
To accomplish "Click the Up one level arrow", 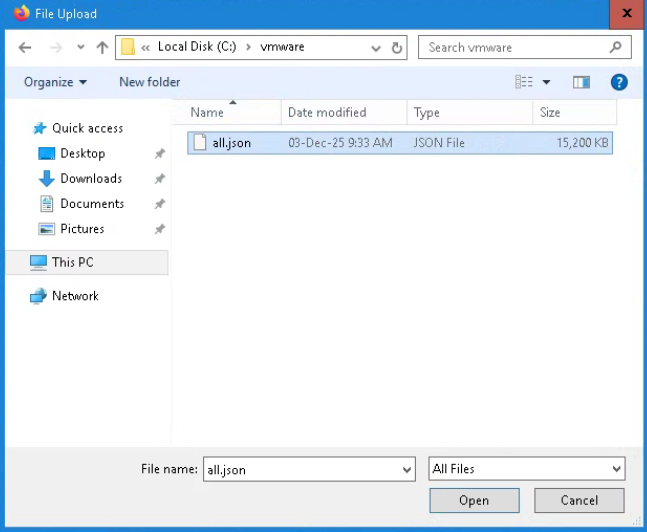I will pyautogui.click(x=102, y=47).
